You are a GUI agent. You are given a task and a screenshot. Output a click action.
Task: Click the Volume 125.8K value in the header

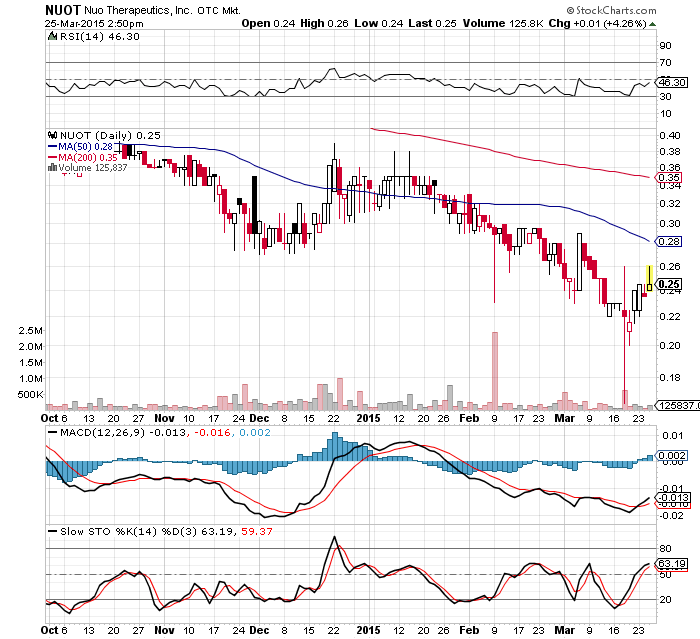pos(503,23)
